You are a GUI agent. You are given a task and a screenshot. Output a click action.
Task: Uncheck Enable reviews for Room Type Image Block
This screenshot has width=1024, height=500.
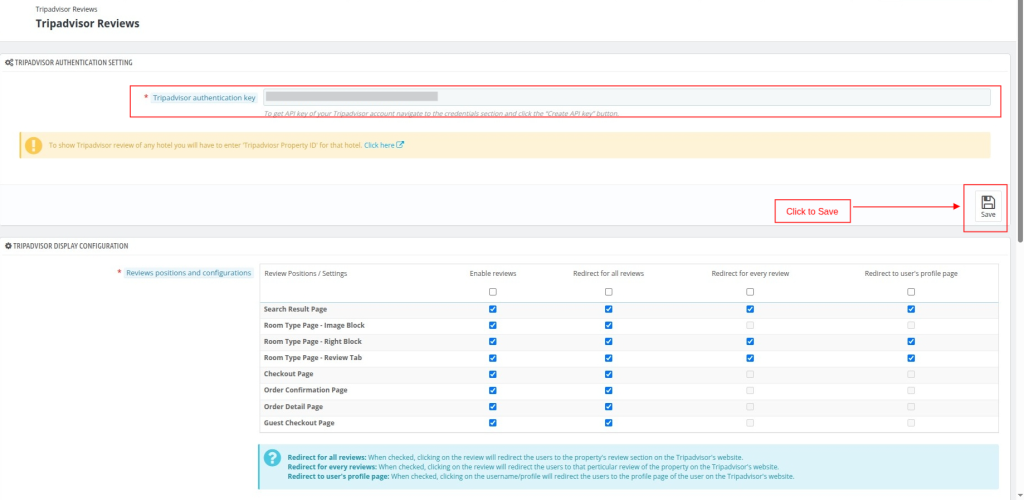492,325
